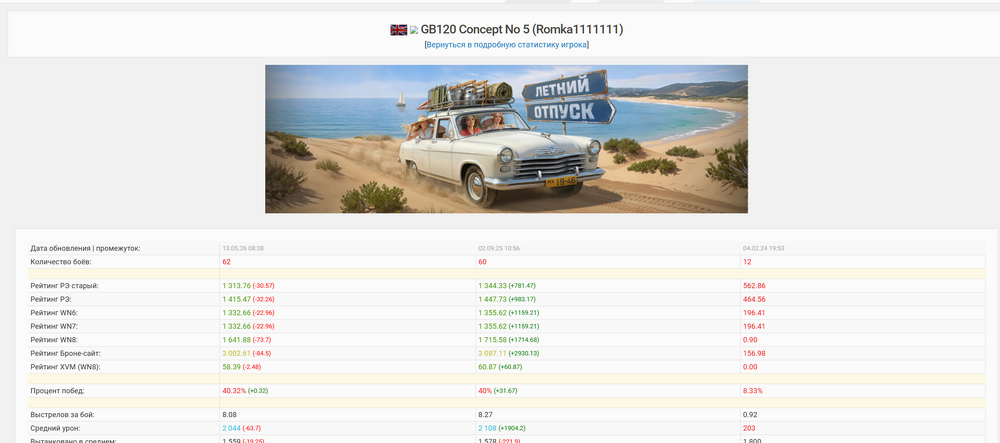Select the 'Рейтинг WN8:' row label
Screen dimensions: 1000x443
[54, 340]
